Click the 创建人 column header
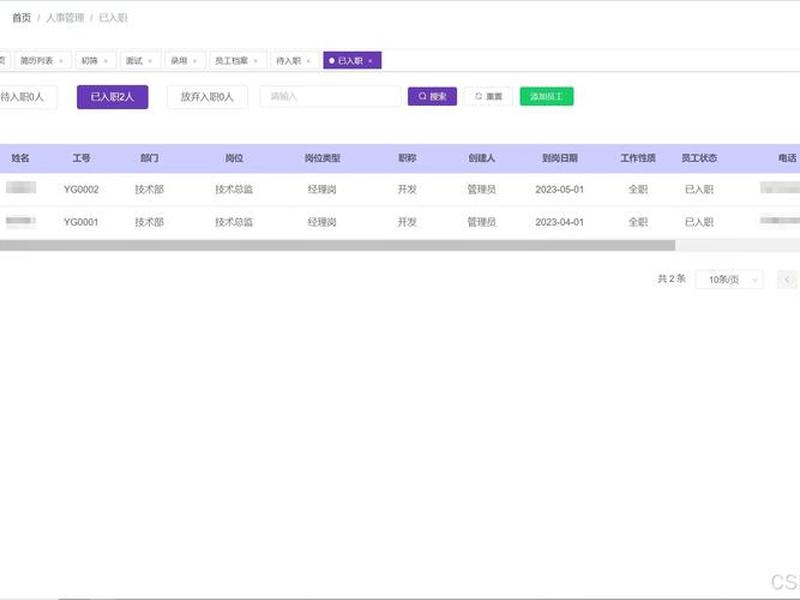This screenshot has width=800, height=600. [482, 158]
